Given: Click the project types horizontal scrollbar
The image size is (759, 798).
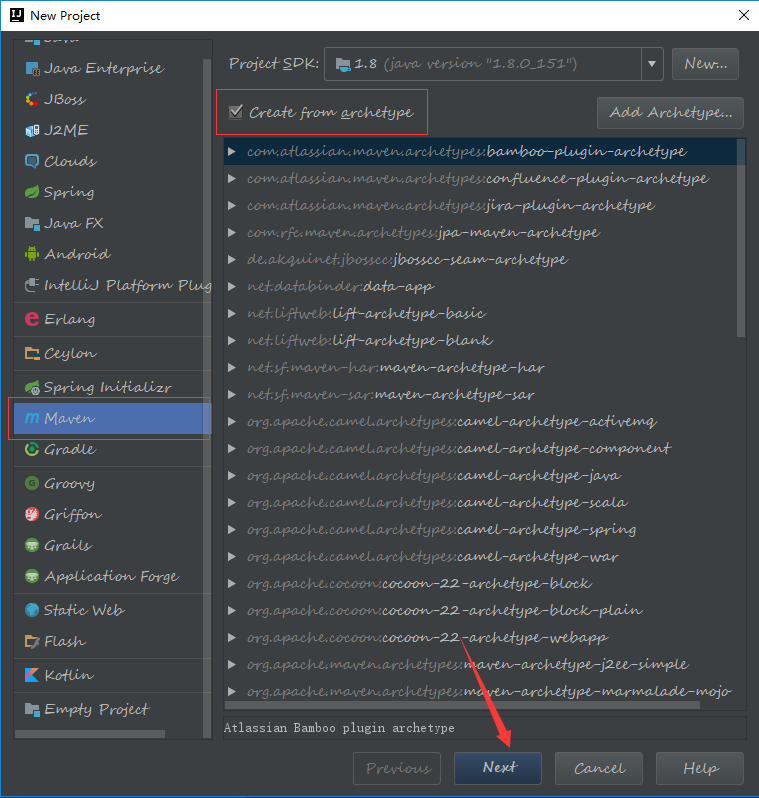Looking at the screenshot, I should click(x=90, y=734).
